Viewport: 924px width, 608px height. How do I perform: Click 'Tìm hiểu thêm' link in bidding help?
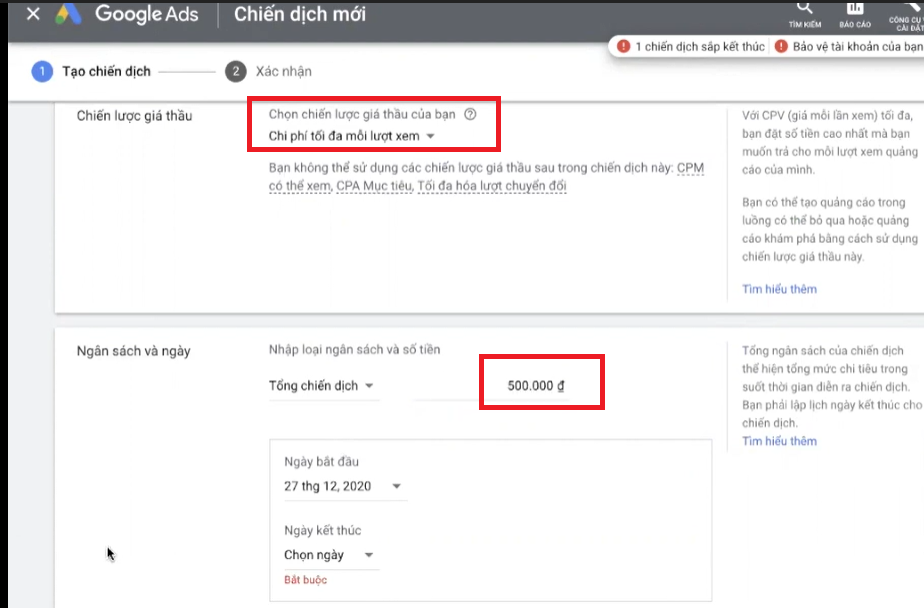click(x=779, y=289)
